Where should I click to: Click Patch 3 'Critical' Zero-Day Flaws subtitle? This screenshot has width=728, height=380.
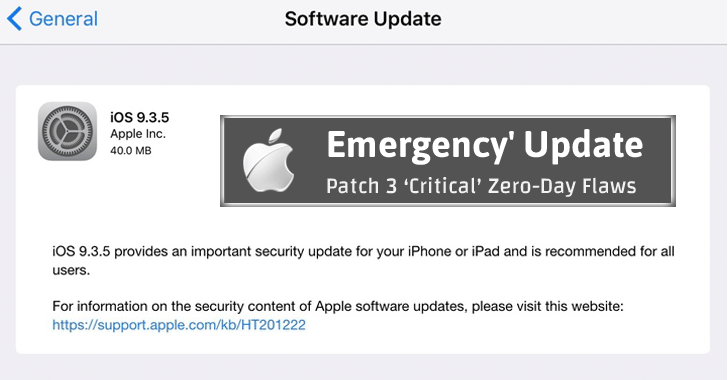481,186
